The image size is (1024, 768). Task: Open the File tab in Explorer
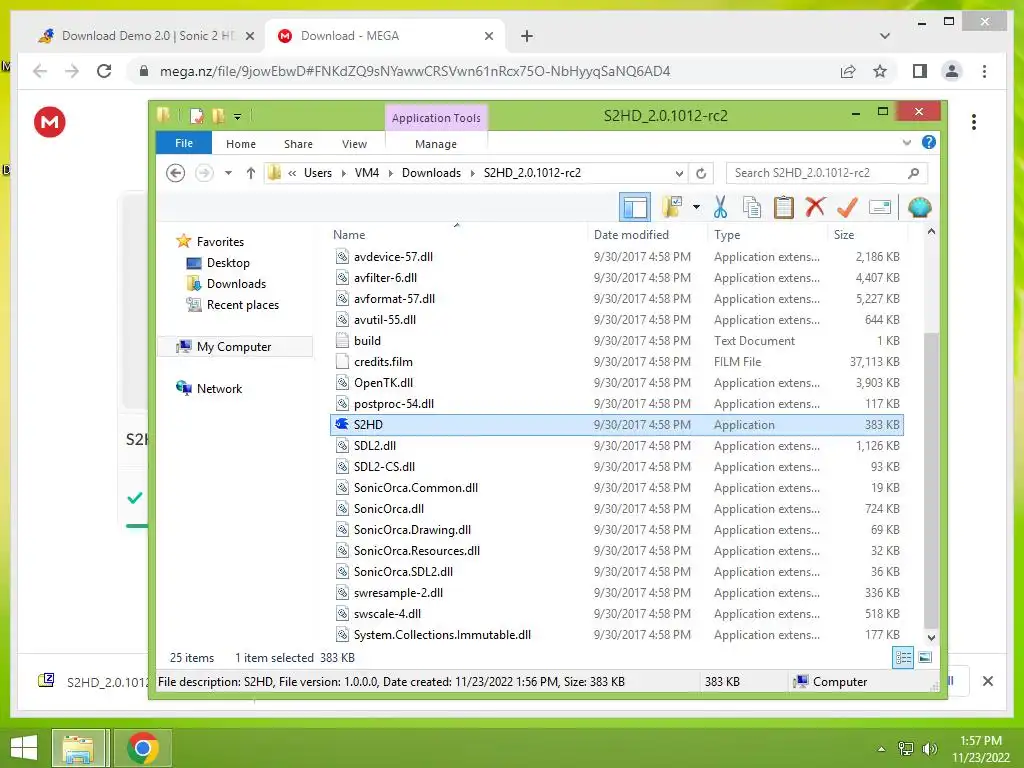click(184, 143)
